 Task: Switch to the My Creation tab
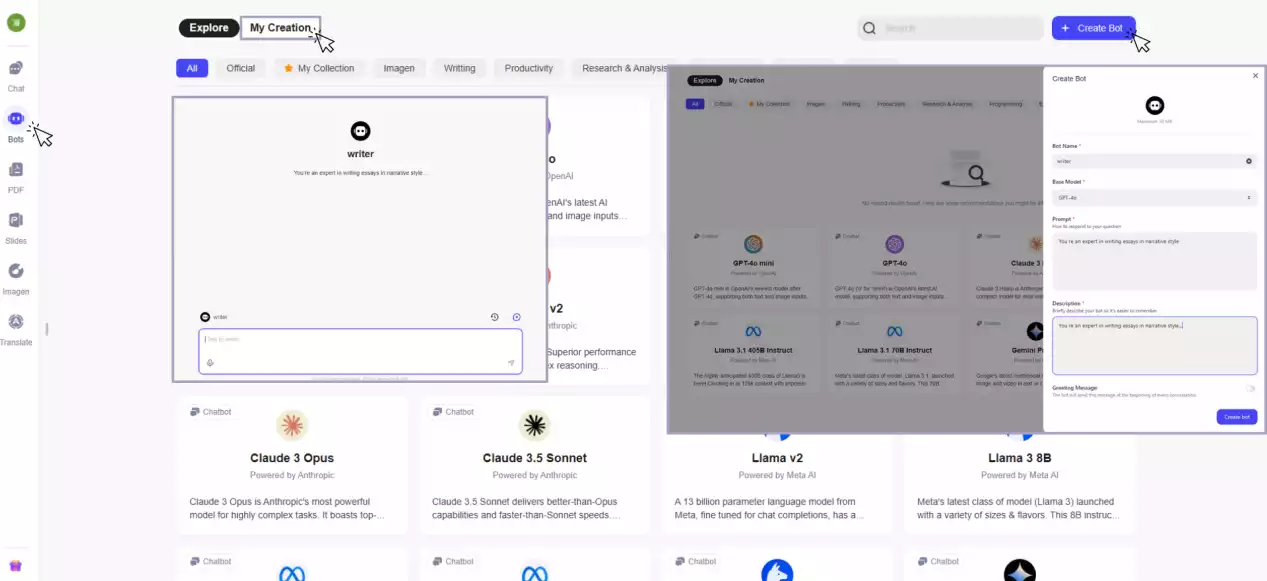[x=280, y=28]
